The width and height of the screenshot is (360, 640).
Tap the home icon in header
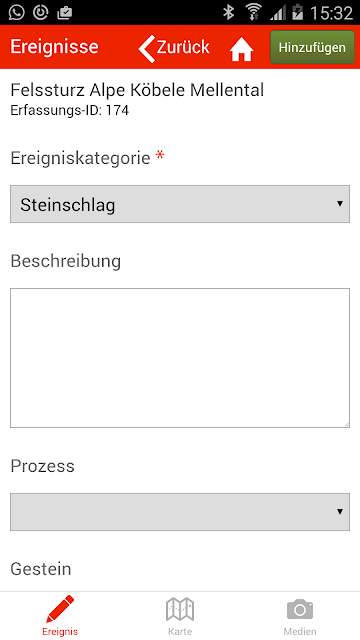pyautogui.click(x=241, y=51)
